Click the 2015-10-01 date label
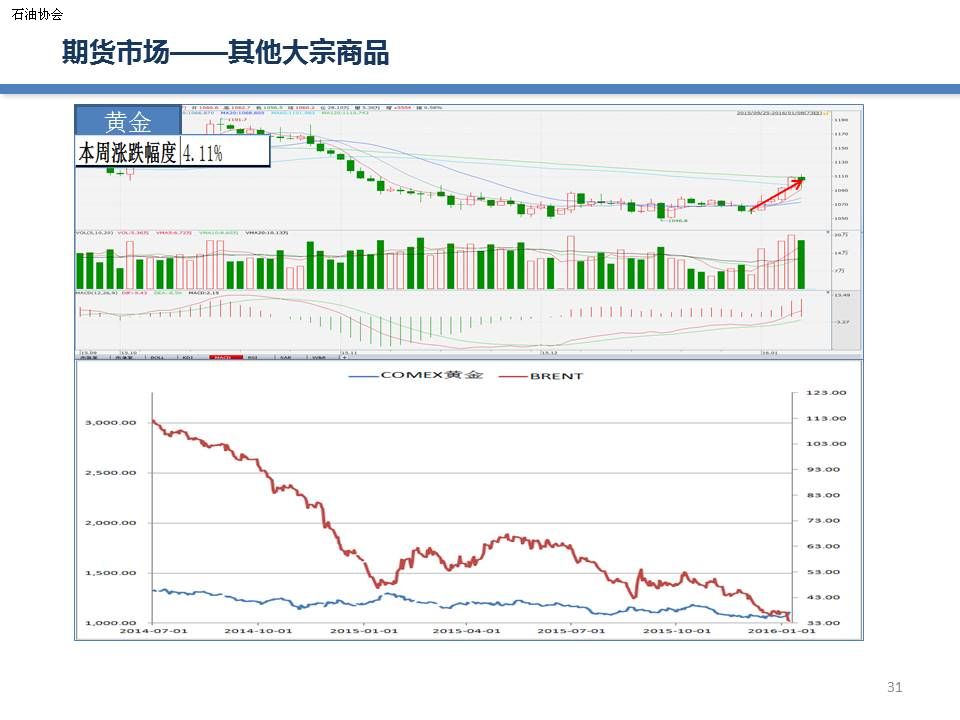 [x=677, y=631]
